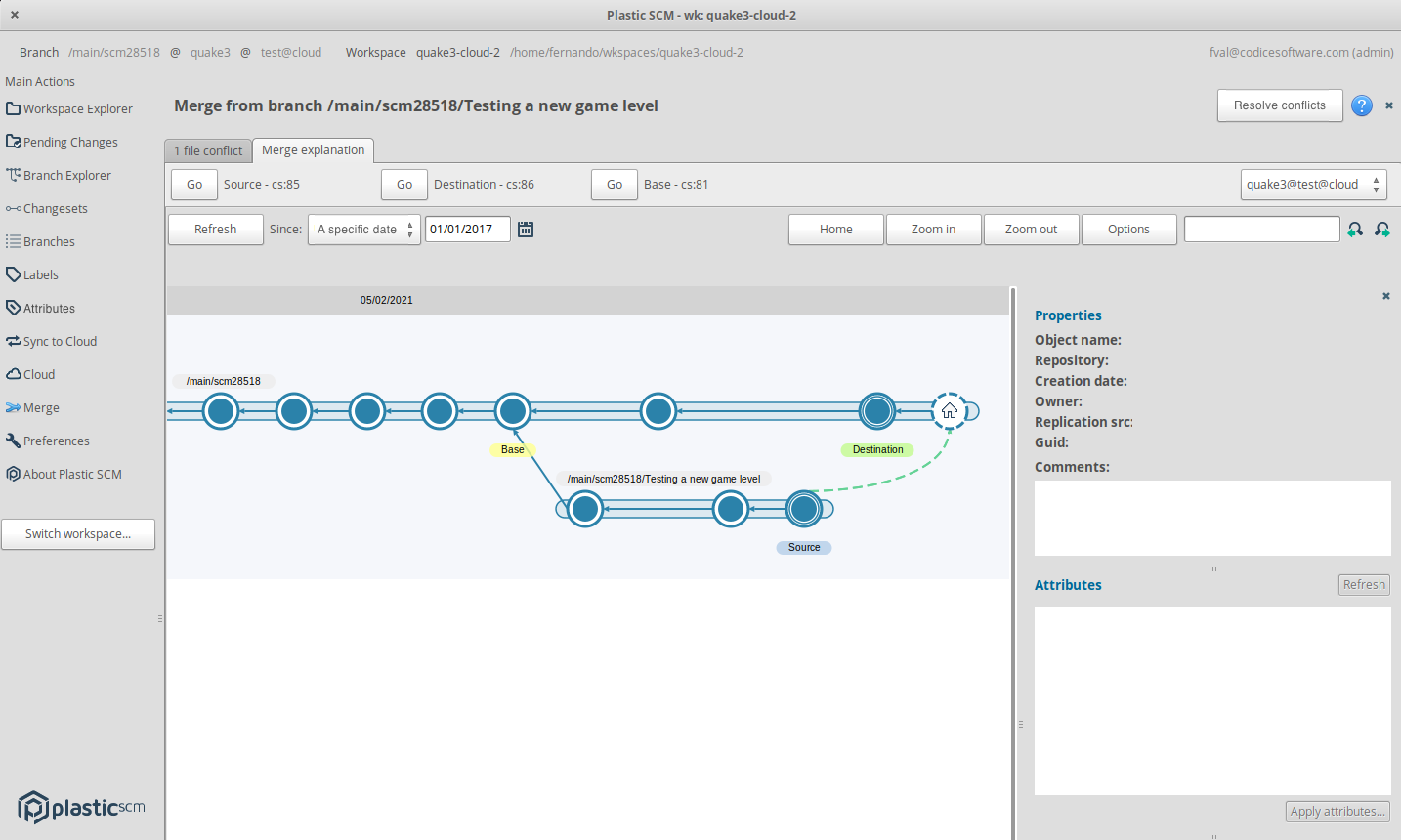Go to Destination cs:86
Screen dimensions: 1401x840
coord(404,184)
